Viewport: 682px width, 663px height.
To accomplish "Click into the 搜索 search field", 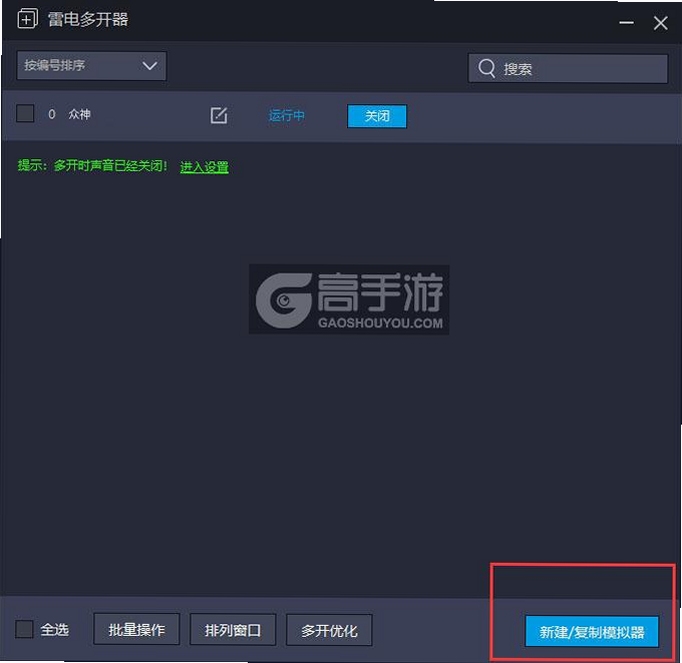I will coord(568,68).
